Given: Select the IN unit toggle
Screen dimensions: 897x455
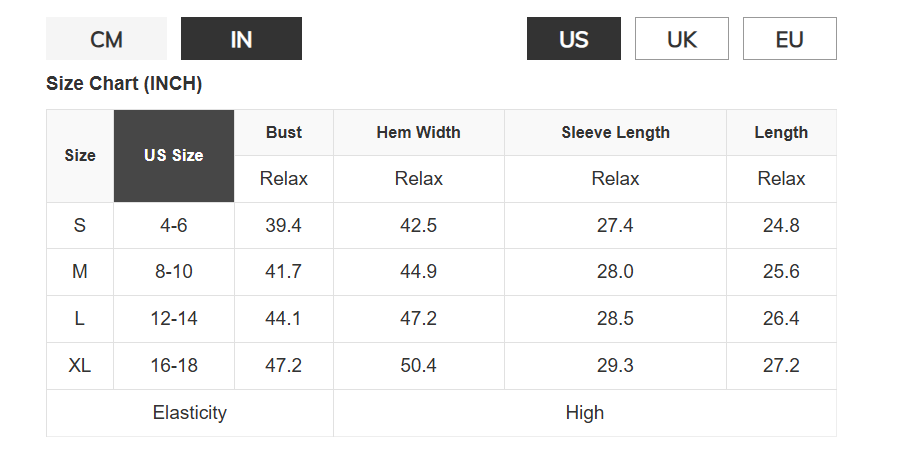Looking at the screenshot, I should [x=241, y=39].
